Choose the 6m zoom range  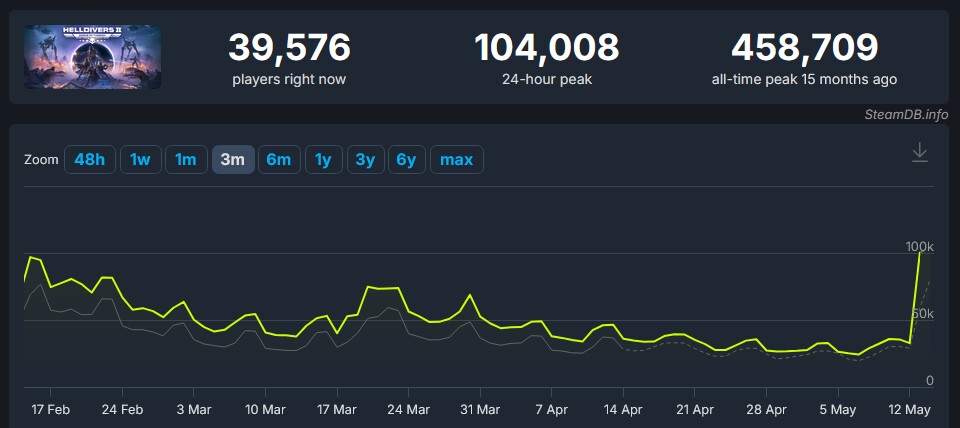[279, 160]
